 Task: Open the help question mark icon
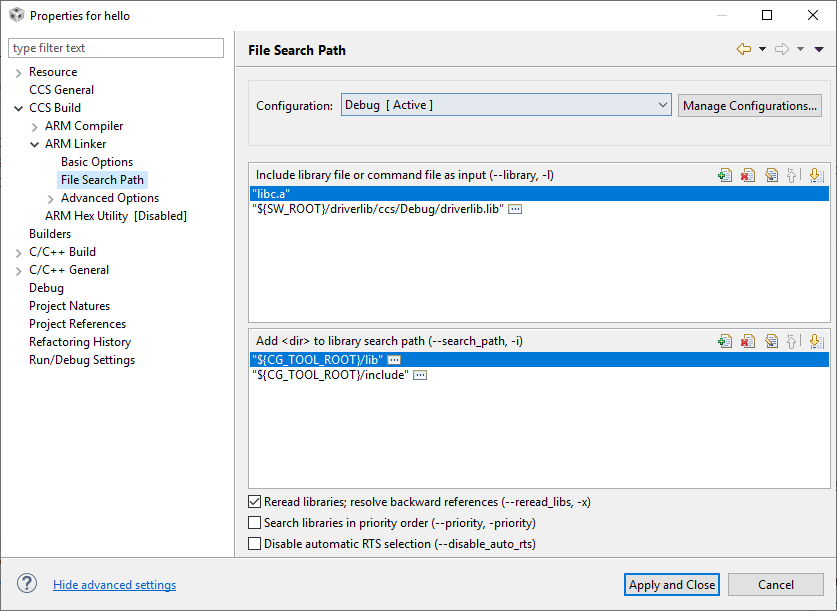tap(27, 584)
